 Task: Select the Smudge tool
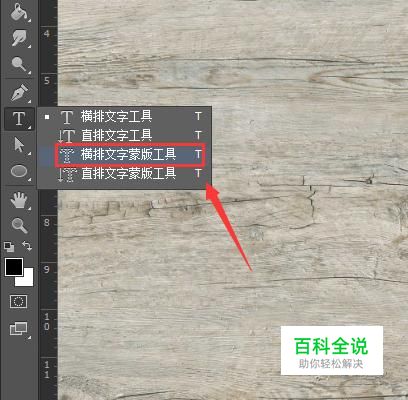pos(19,38)
